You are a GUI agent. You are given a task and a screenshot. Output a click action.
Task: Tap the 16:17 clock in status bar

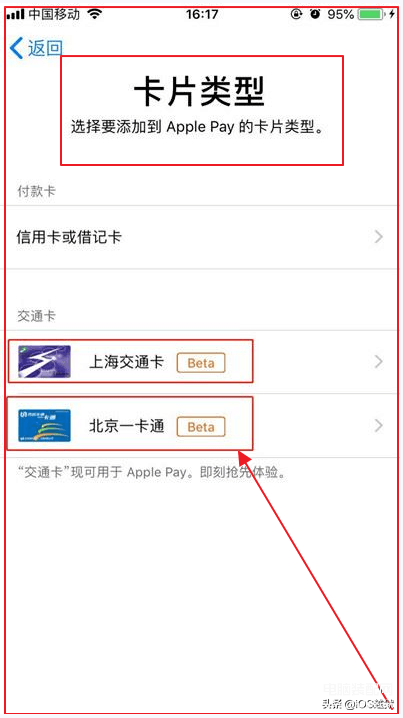tap(202, 14)
